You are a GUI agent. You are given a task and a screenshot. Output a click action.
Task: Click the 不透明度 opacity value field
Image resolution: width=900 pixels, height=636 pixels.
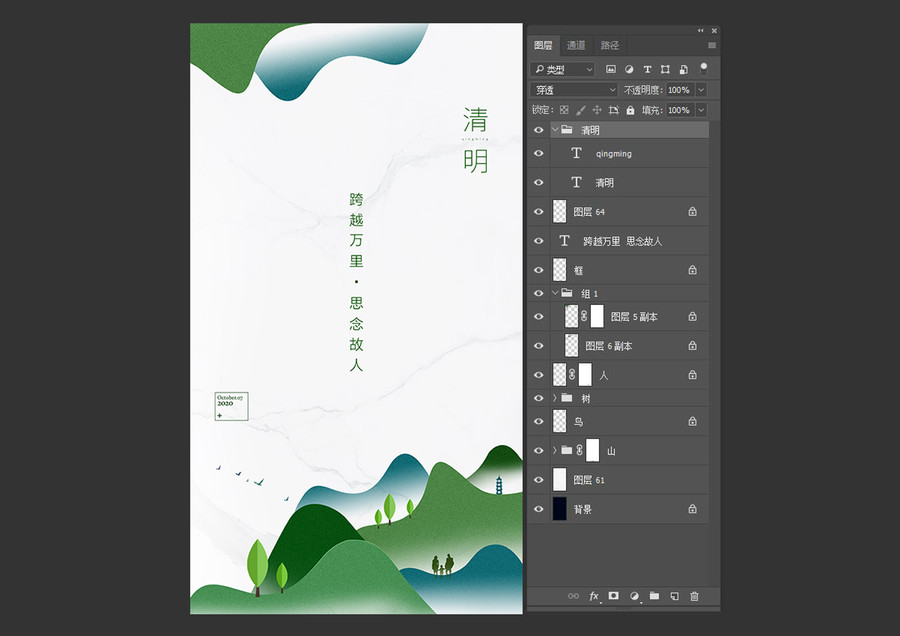pos(680,90)
